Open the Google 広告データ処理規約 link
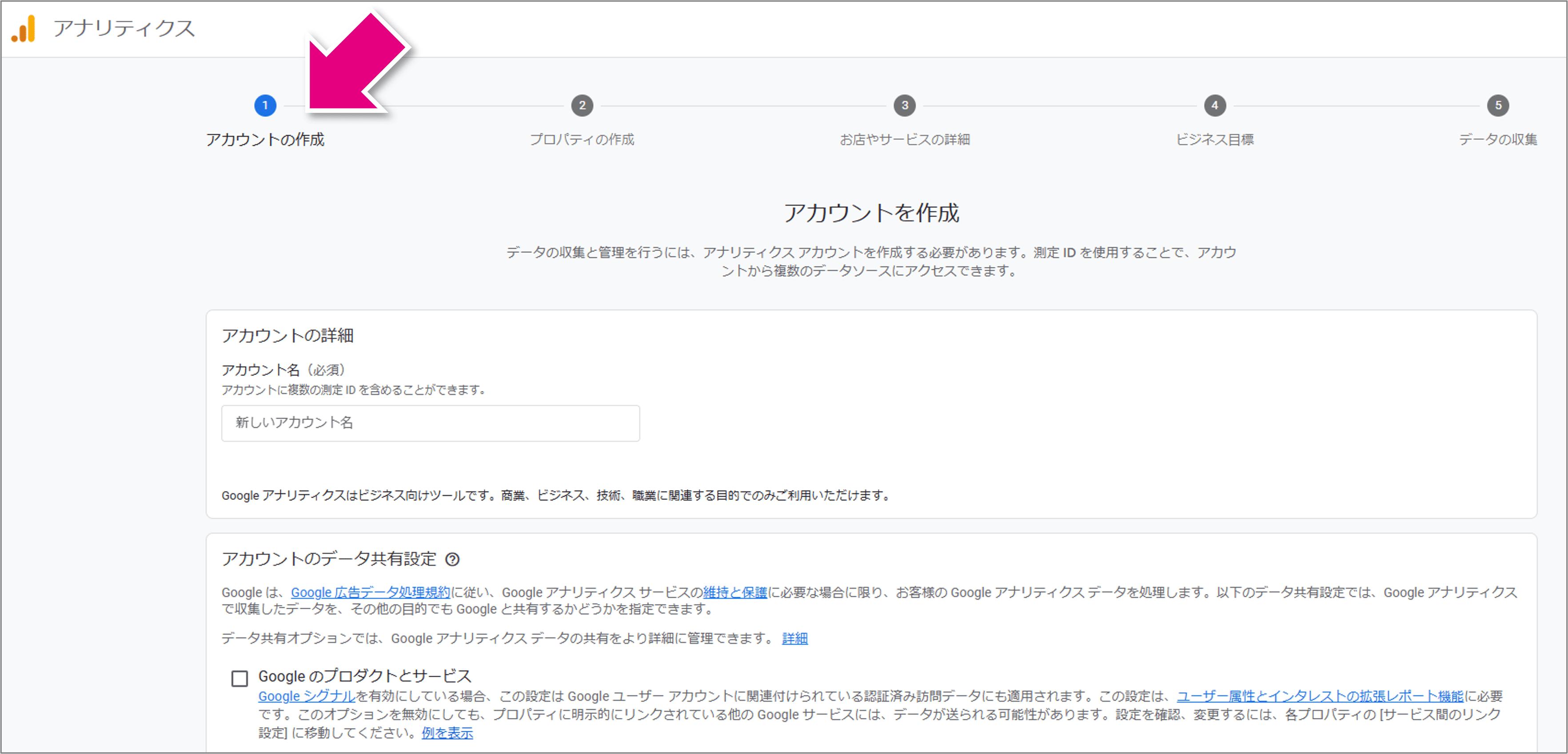 (x=370, y=592)
